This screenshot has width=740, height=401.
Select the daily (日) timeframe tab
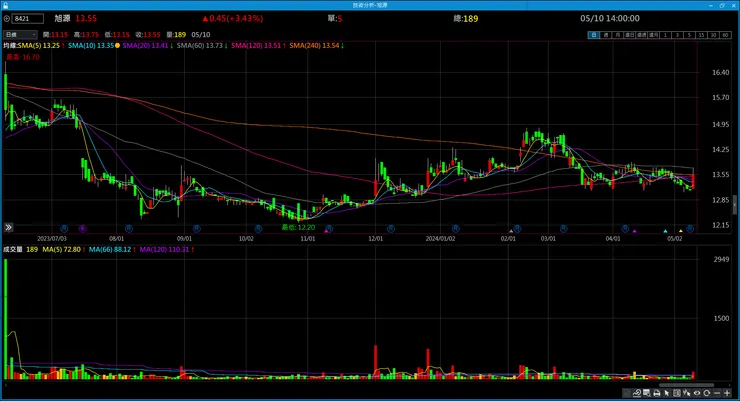(594, 35)
